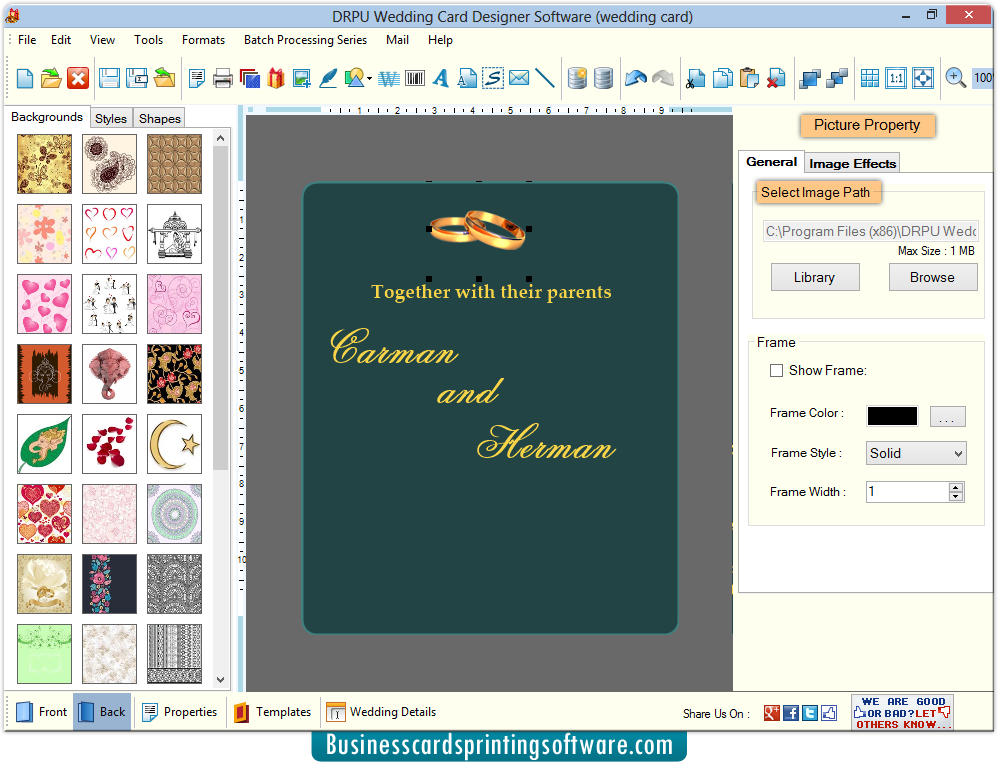
Task: Open the Batch Processing Series menu
Action: pyautogui.click(x=306, y=40)
